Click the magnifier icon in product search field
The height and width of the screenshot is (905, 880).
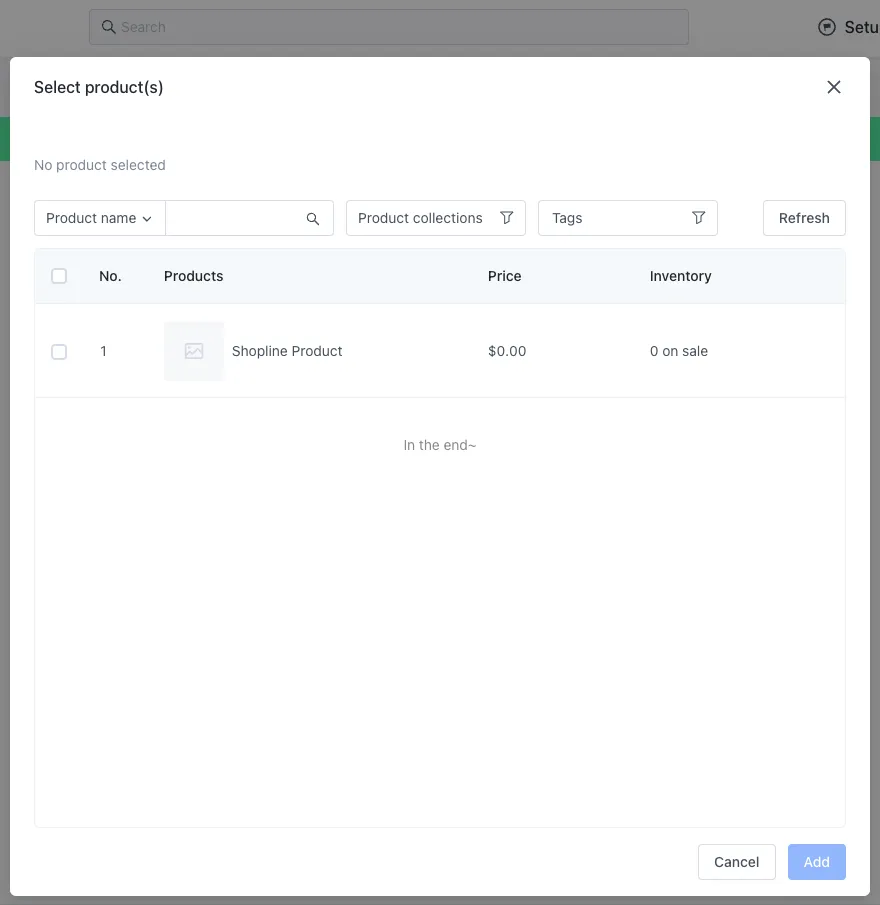(x=313, y=219)
